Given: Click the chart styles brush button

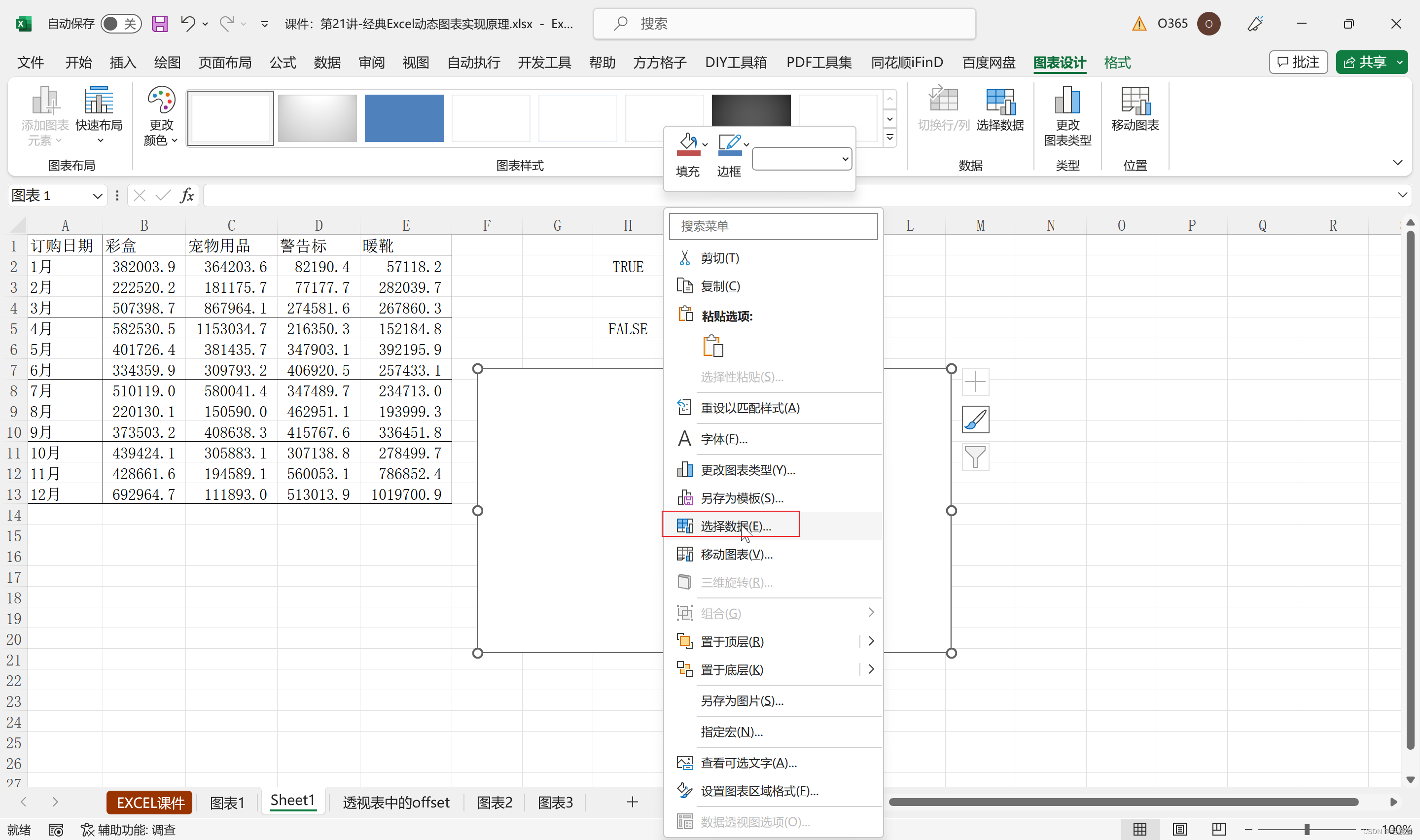Looking at the screenshot, I should pos(975,420).
